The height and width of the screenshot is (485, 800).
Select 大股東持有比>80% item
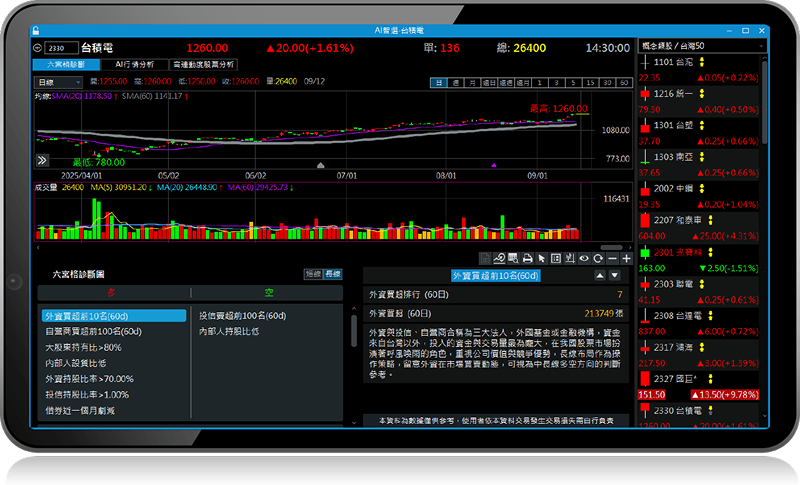(83, 348)
